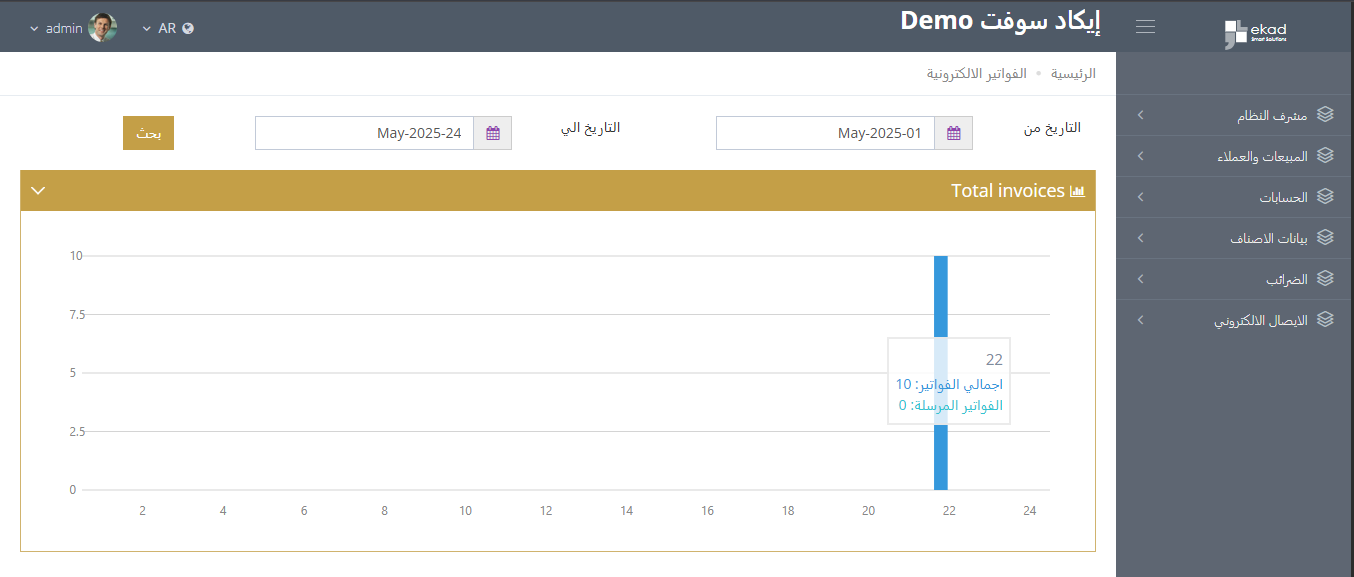Click the layers icon of مشرف النظام
Image resolution: width=1354 pixels, height=577 pixels.
coord(1325,115)
